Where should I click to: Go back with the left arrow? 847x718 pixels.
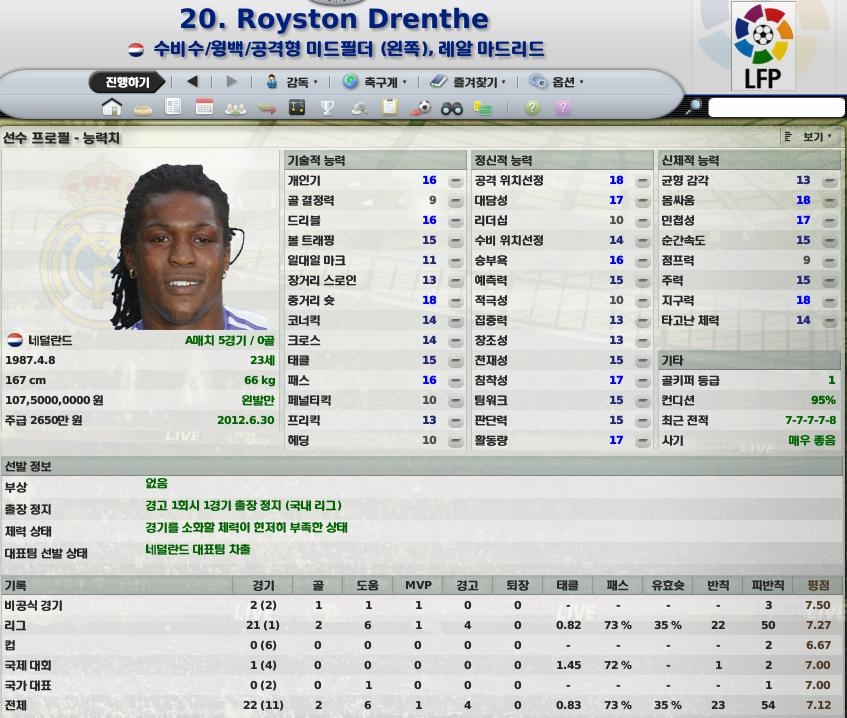(192, 82)
